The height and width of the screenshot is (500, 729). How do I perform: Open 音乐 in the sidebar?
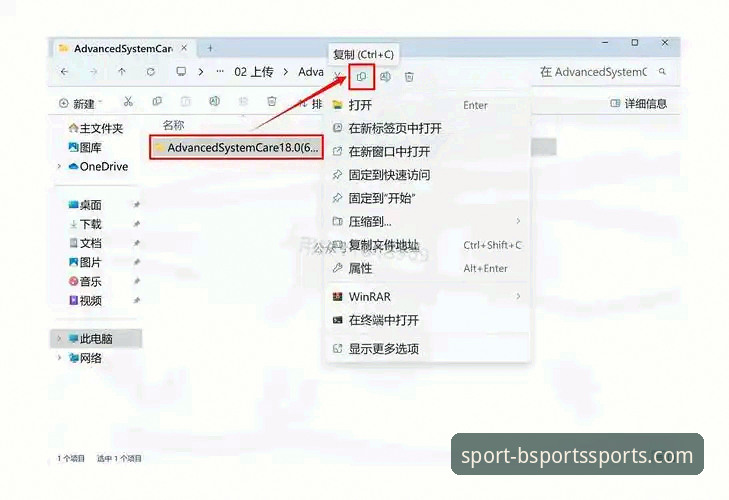pos(85,281)
